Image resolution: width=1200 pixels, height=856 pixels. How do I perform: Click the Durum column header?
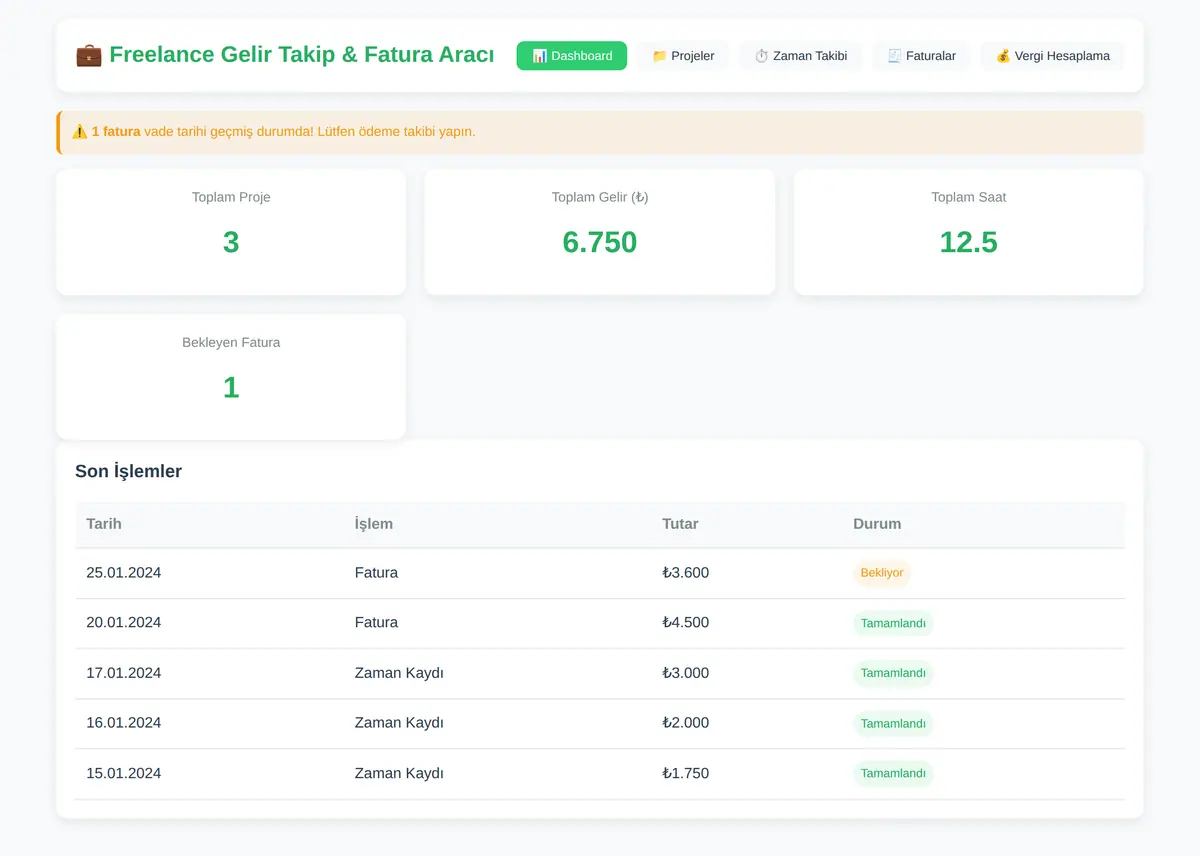coord(877,524)
